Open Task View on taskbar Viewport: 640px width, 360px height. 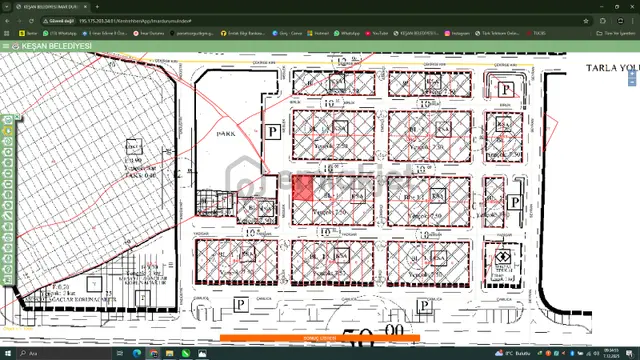(x=120, y=353)
